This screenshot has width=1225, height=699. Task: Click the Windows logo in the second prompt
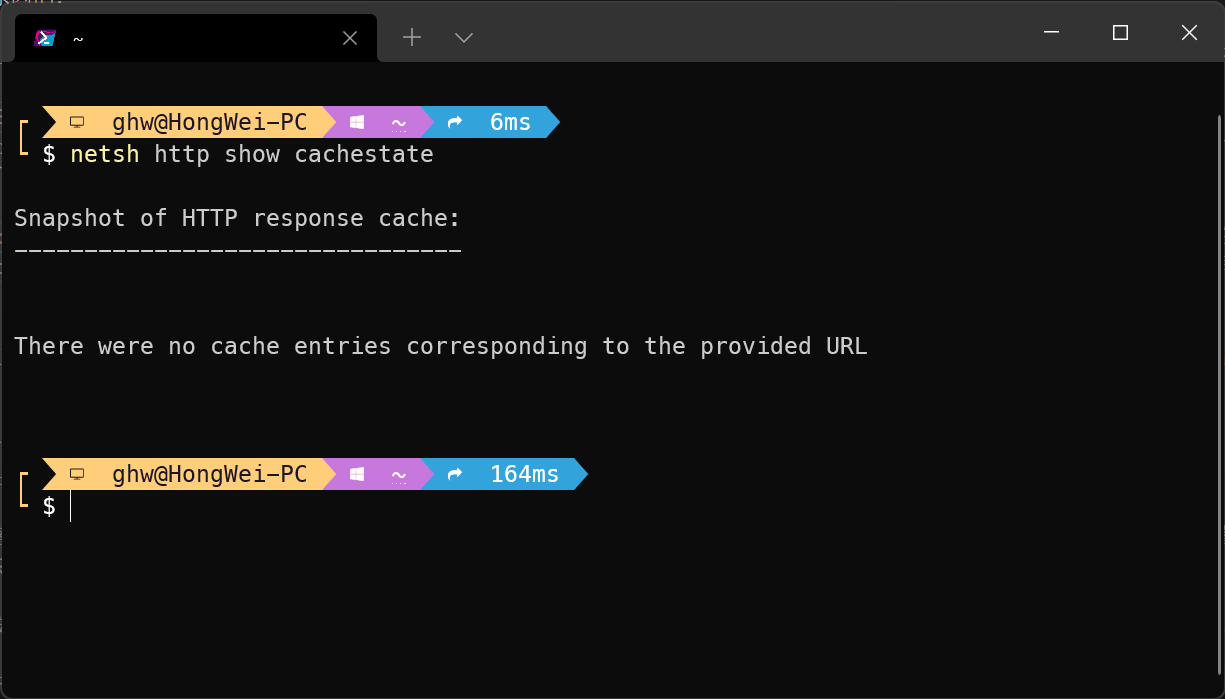(x=357, y=474)
